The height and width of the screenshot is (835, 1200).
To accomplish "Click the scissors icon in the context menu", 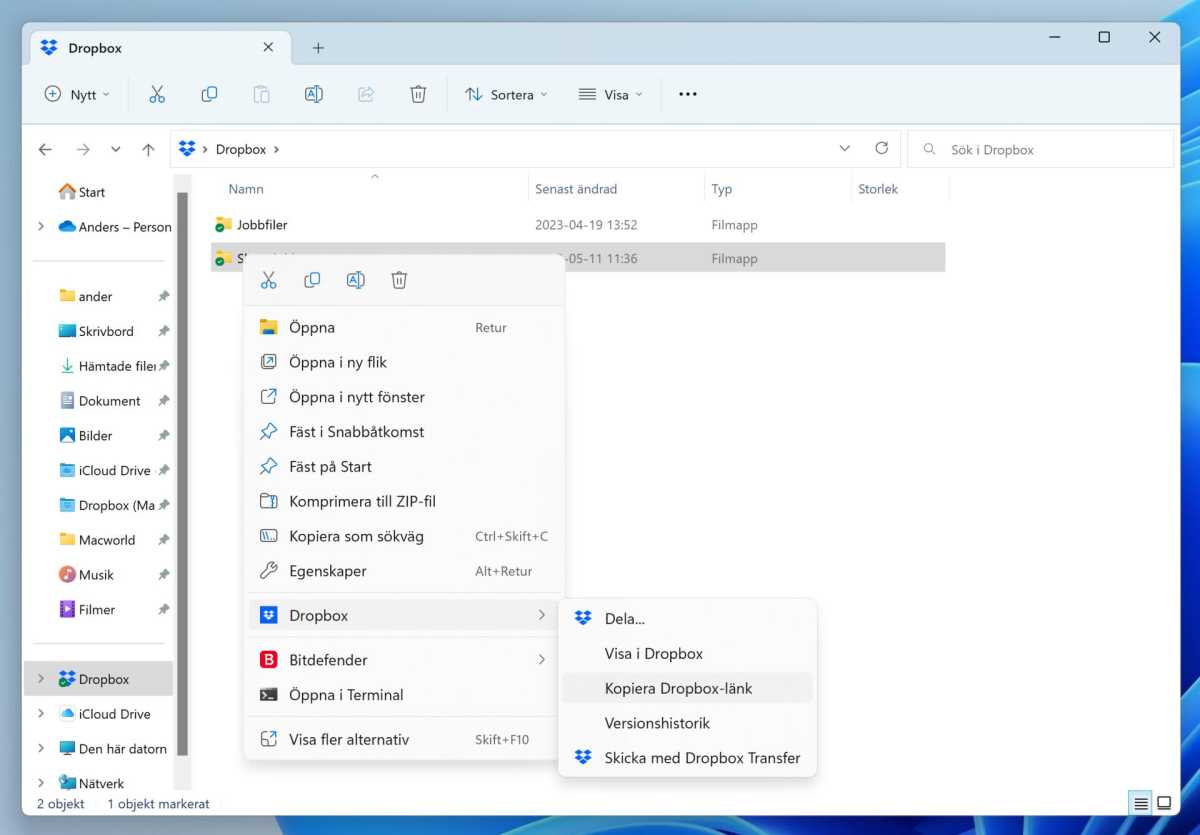I will pos(268,280).
